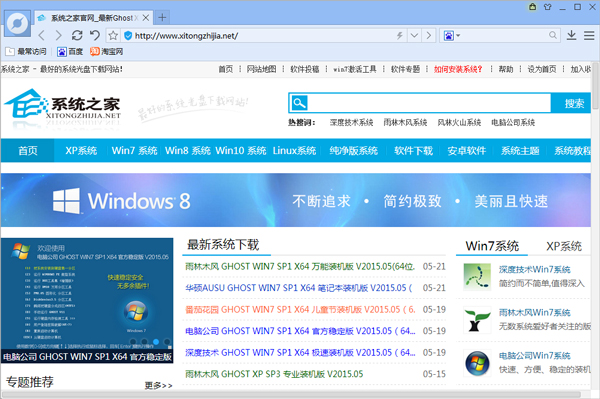Screen dimensions: 600x399
Task: Click the magnifier in browser search box
Action: (x=553, y=35)
